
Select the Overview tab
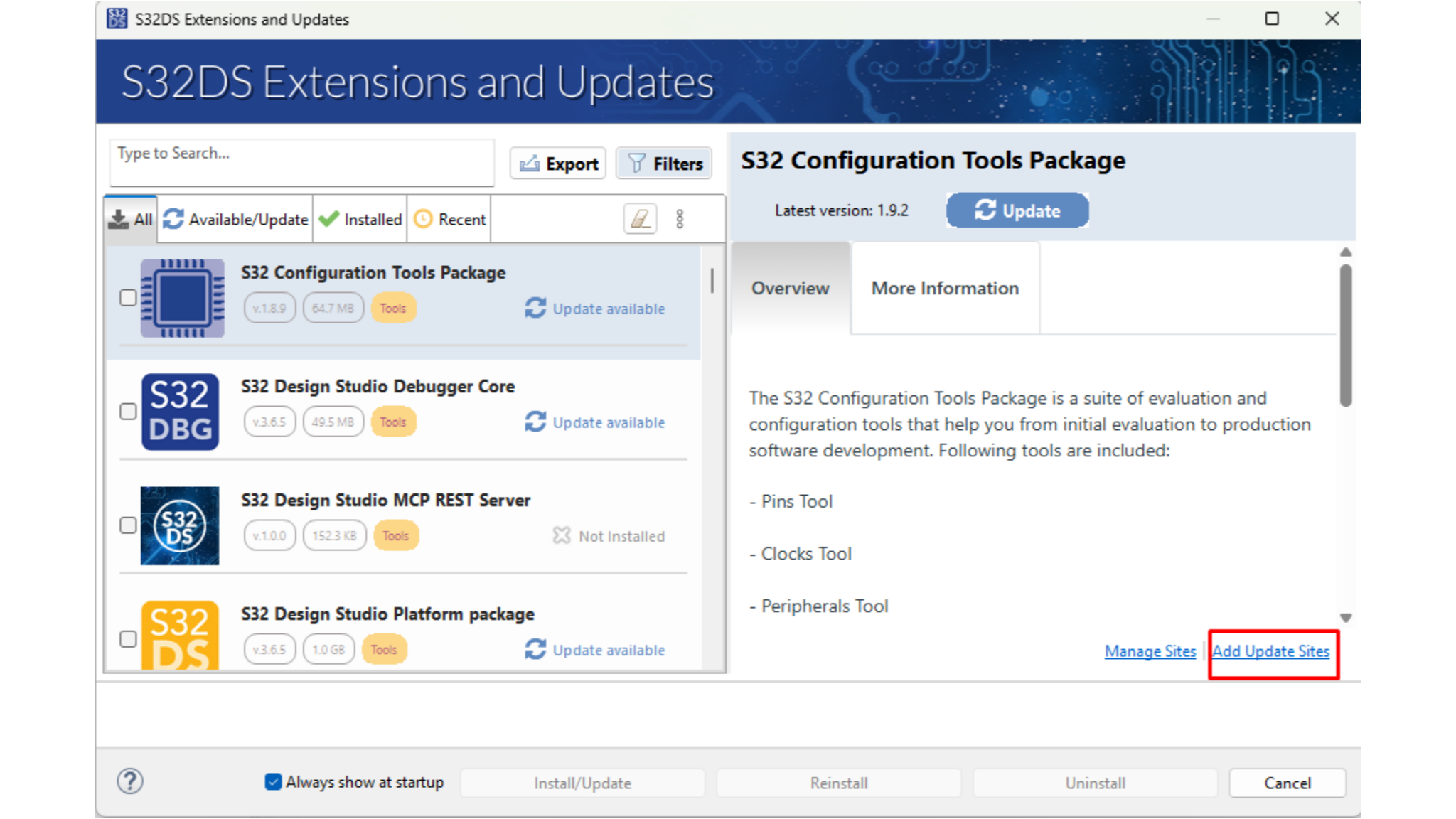[791, 288]
